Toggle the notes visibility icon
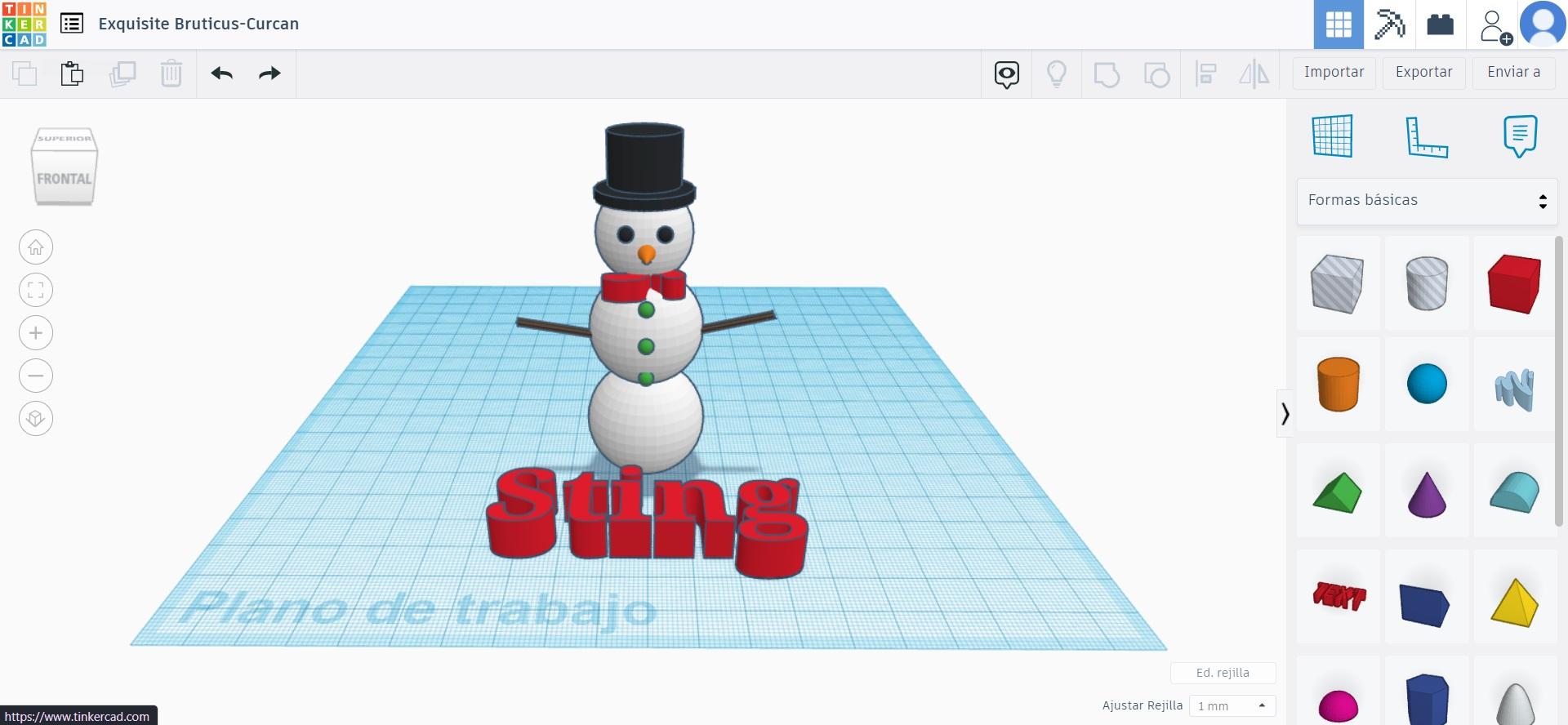Image resolution: width=1568 pixels, height=725 pixels. point(1007,74)
